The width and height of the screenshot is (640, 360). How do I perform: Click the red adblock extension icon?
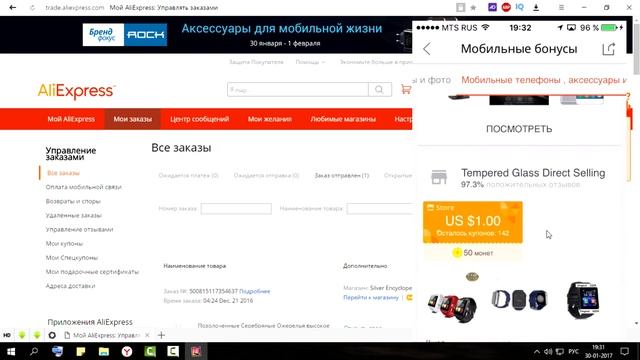pos(506,7)
